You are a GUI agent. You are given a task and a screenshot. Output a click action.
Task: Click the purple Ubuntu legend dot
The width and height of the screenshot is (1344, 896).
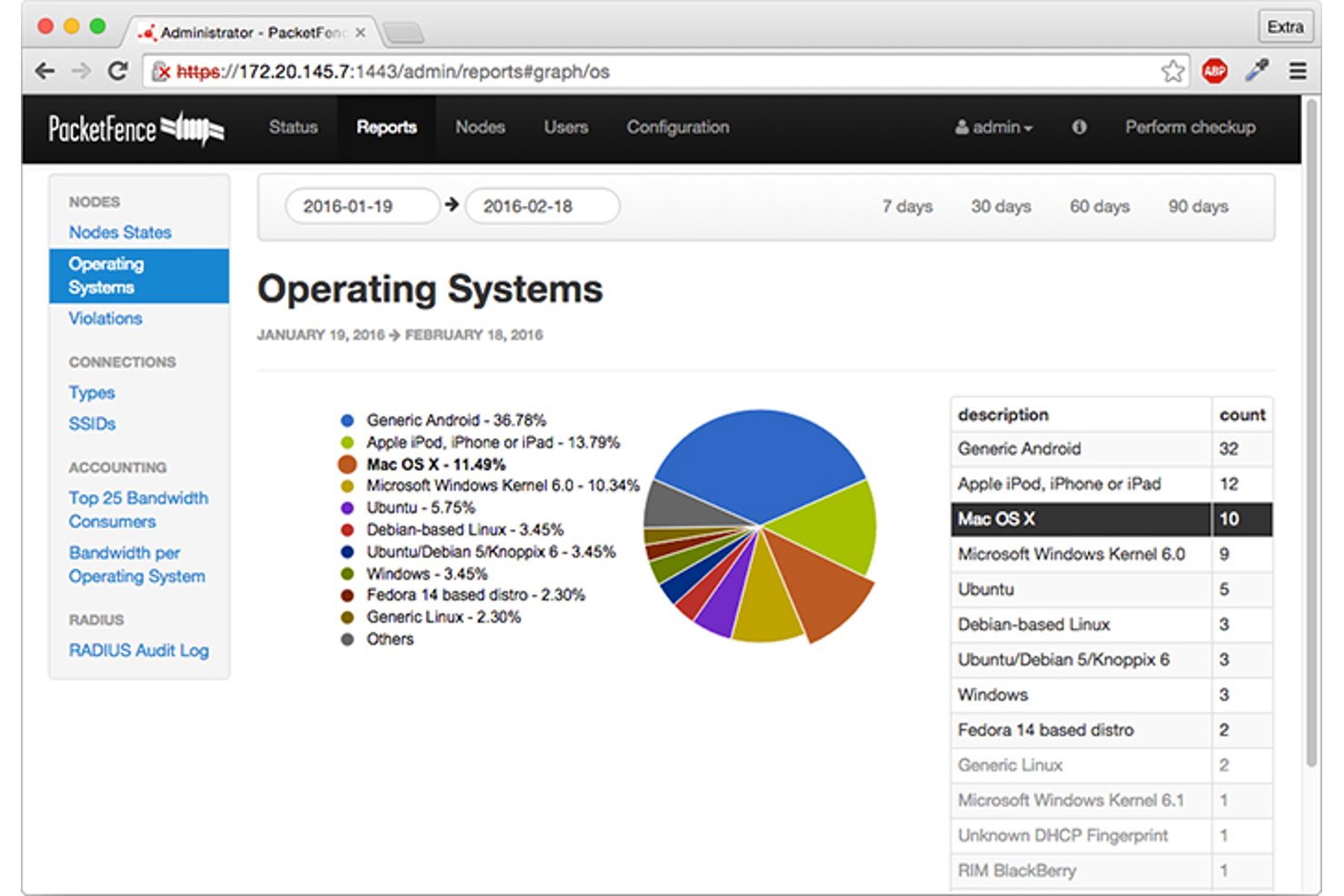(x=347, y=507)
